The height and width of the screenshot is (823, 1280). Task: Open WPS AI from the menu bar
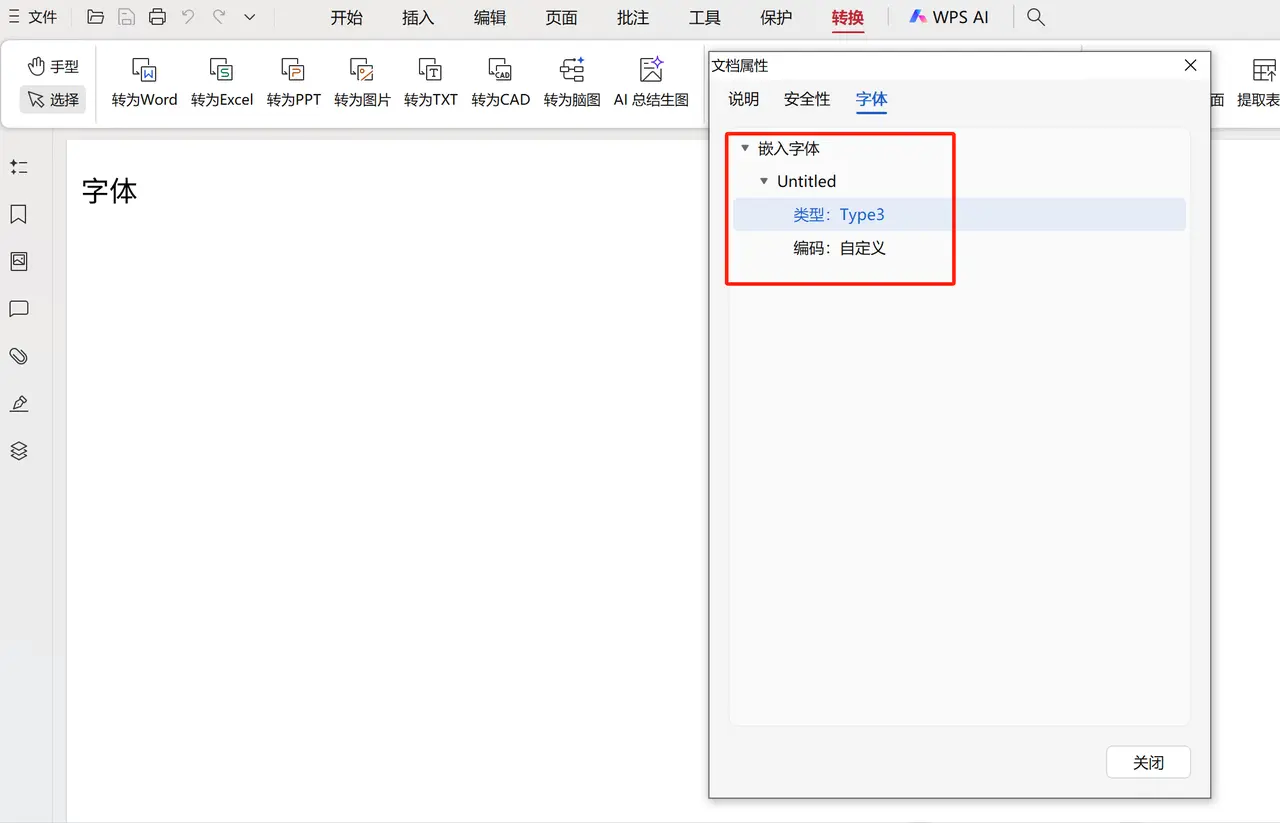tap(948, 17)
